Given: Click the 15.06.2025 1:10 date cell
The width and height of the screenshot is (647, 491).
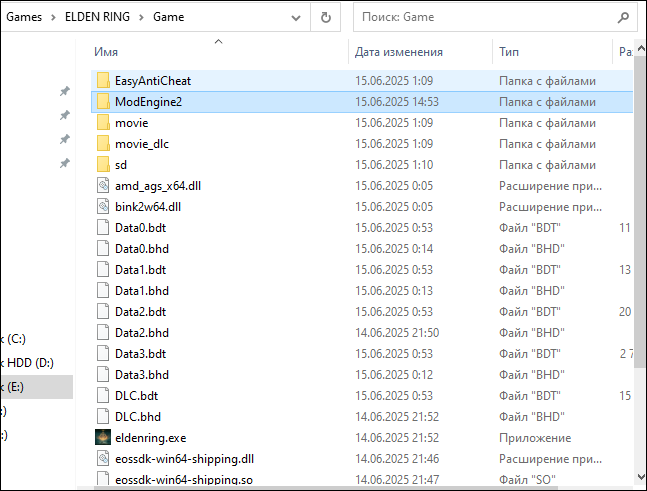Looking at the screenshot, I should tap(394, 165).
